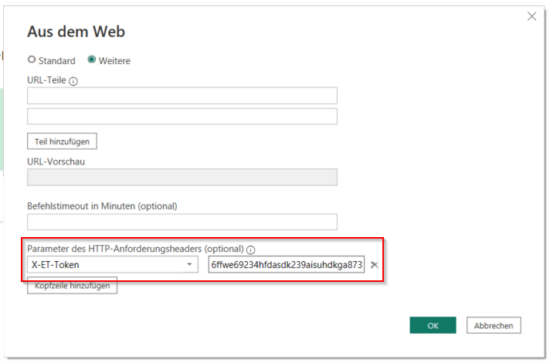Remove the X-ET-Token header row
550x363 pixels.
(374, 265)
